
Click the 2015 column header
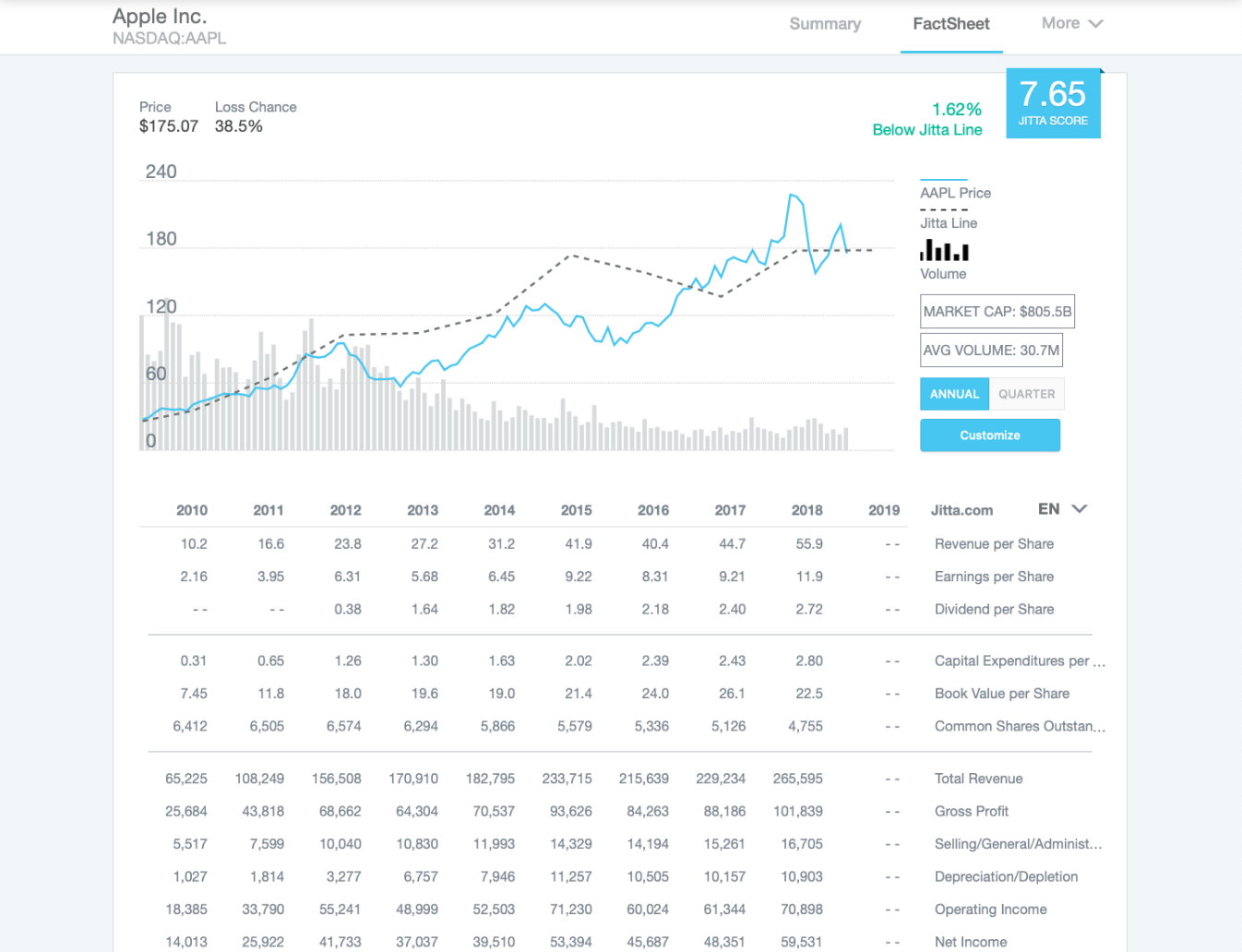(577, 510)
